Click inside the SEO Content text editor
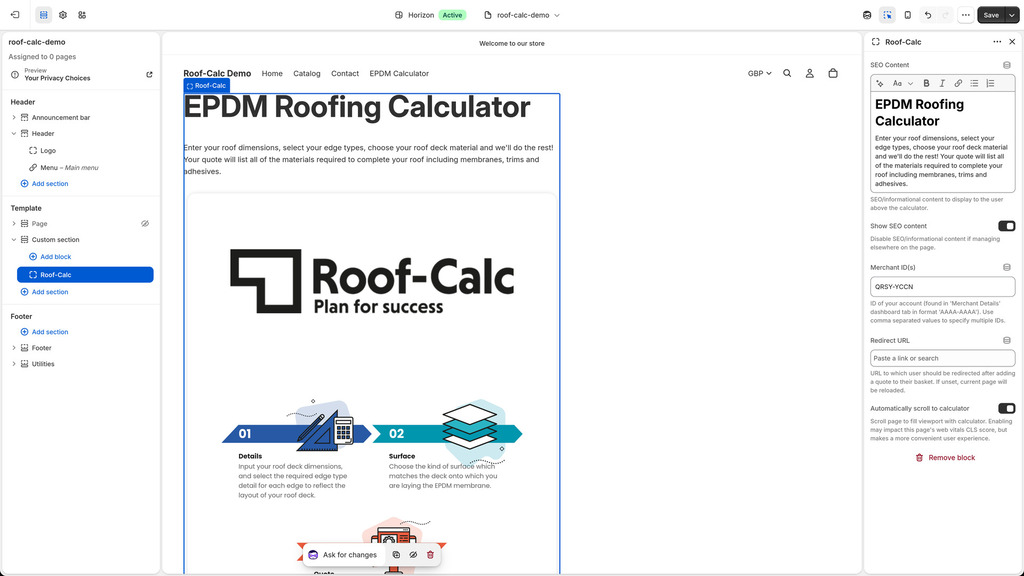 (x=942, y=141)
